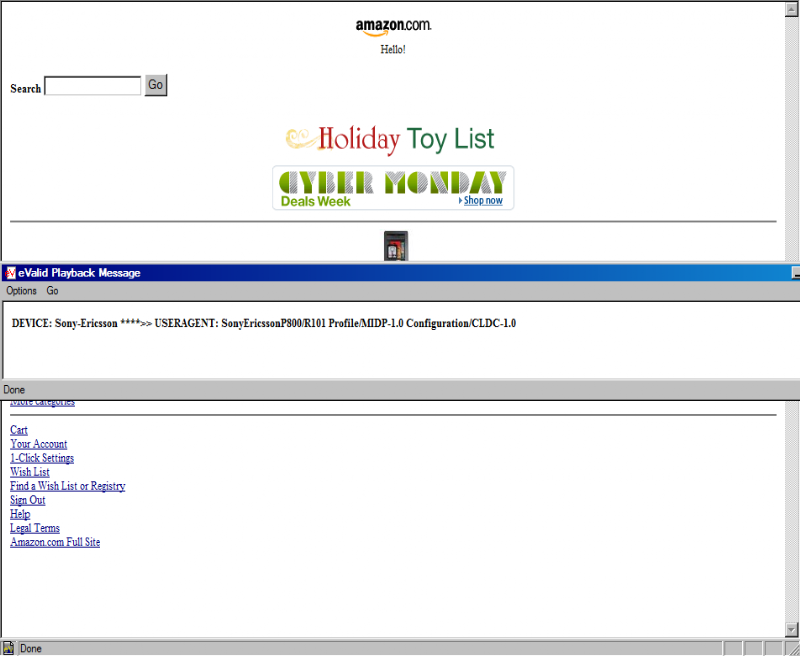Click the eValid icon in Playback Message title bar
Image resolution: width=800 pixels, height=656 pixels.
[10, 273]
